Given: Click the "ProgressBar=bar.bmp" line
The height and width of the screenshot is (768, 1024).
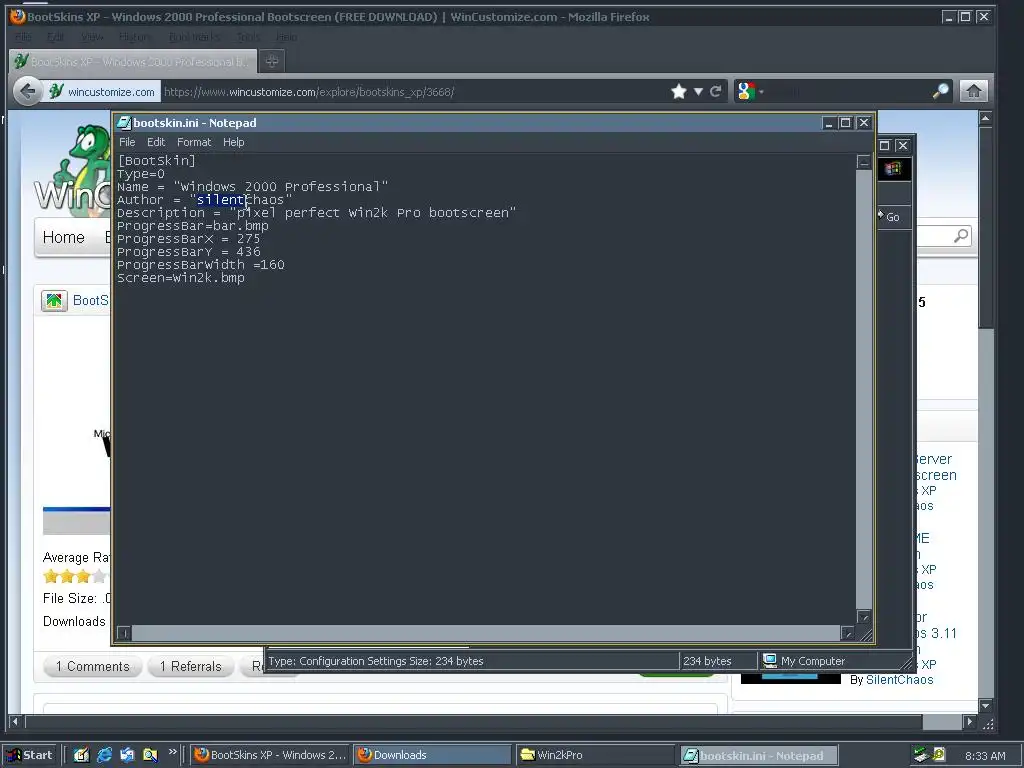Looking at the screenshot, I should click(193, 226).
